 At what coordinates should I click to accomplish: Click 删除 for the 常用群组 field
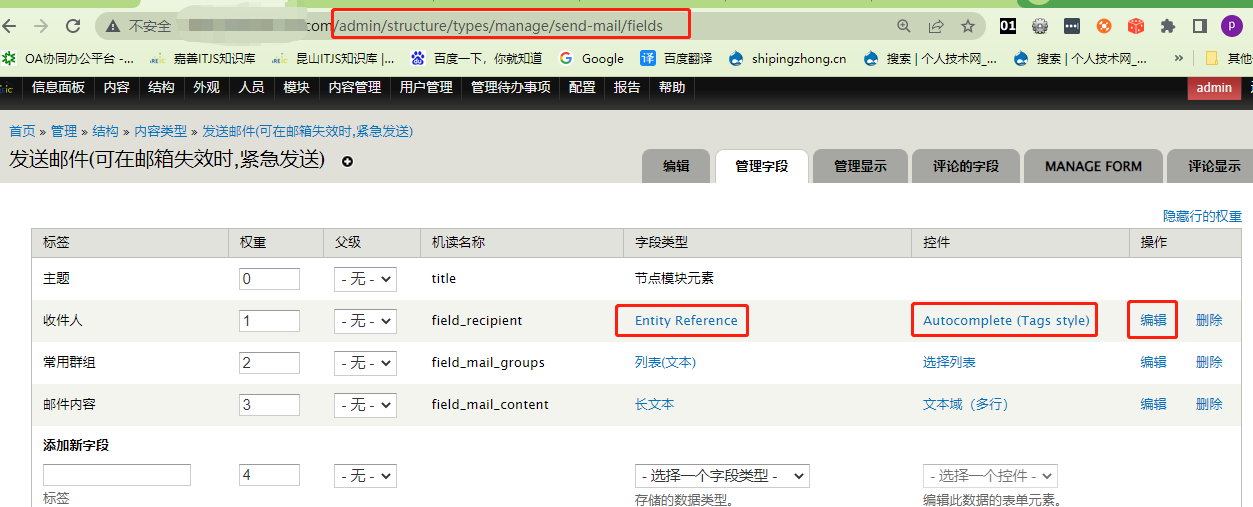click(x=1209, y=363)
